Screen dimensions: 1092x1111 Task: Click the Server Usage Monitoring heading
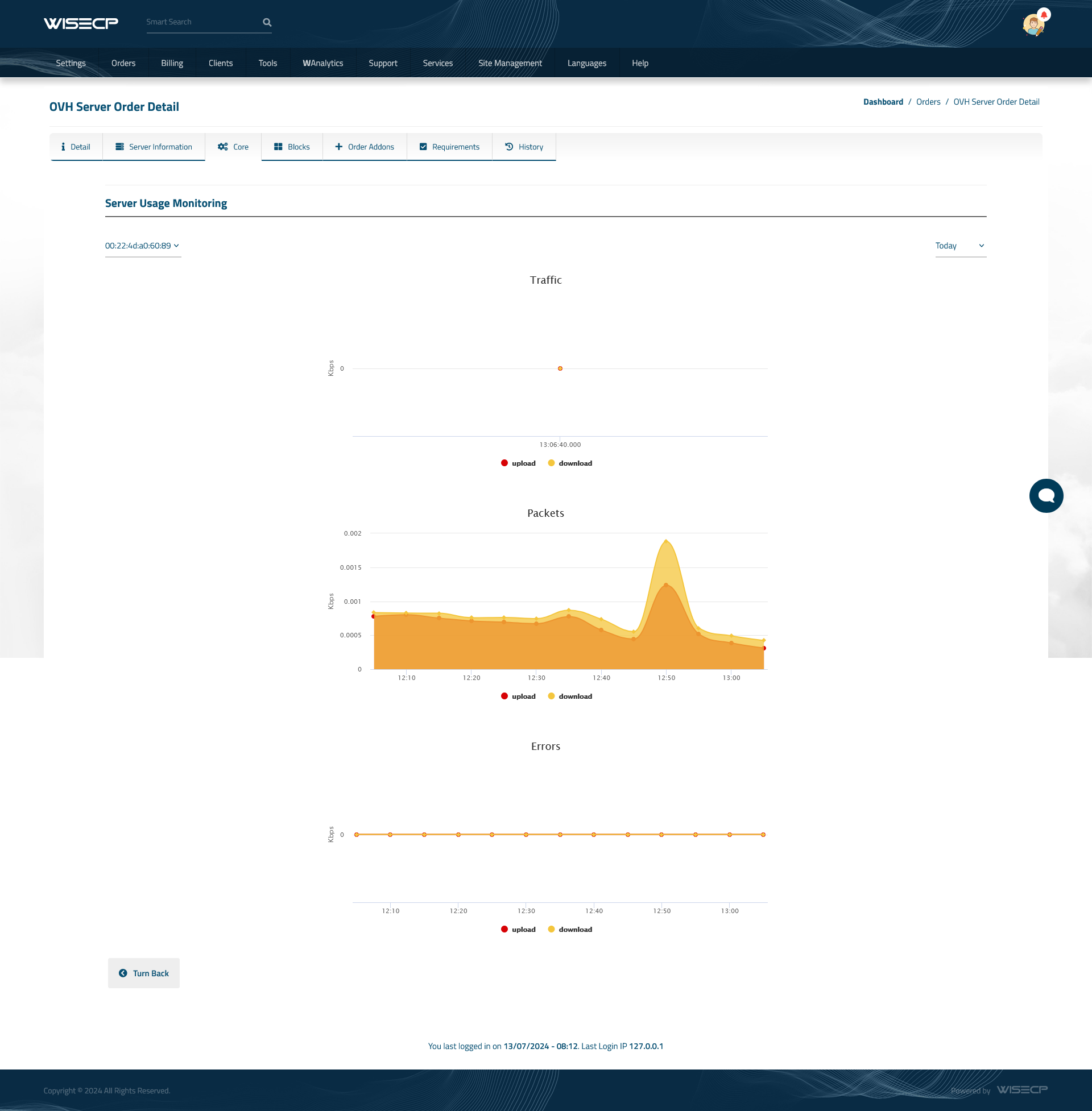click(166, 203)
